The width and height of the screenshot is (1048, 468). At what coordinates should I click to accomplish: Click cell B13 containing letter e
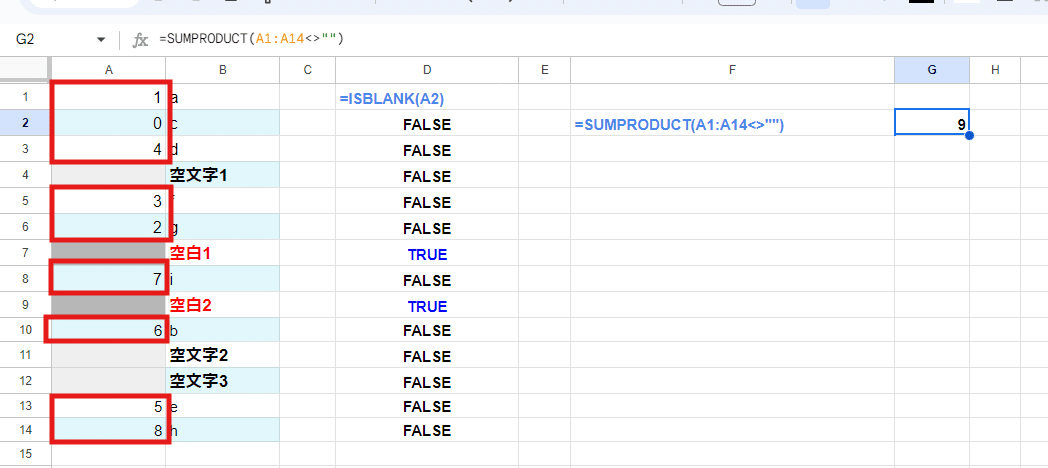[222, 406]
